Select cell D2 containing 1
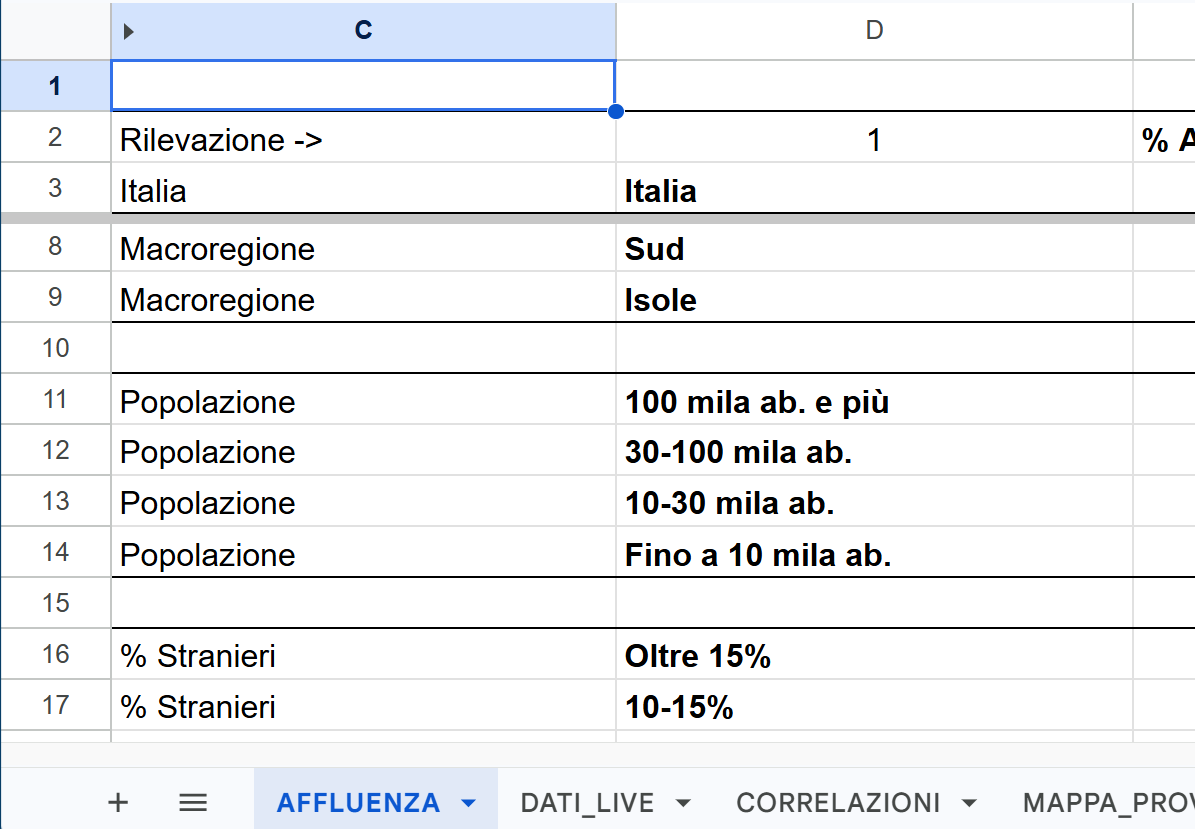Screen dimensions: 1195x829 874,137
